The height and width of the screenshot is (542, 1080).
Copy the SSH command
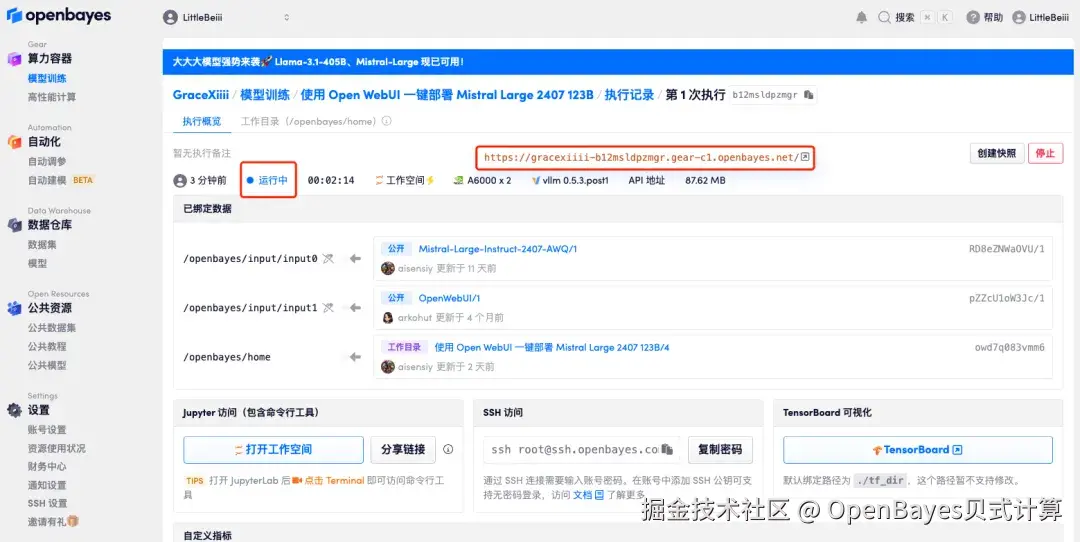pos(667,449)
